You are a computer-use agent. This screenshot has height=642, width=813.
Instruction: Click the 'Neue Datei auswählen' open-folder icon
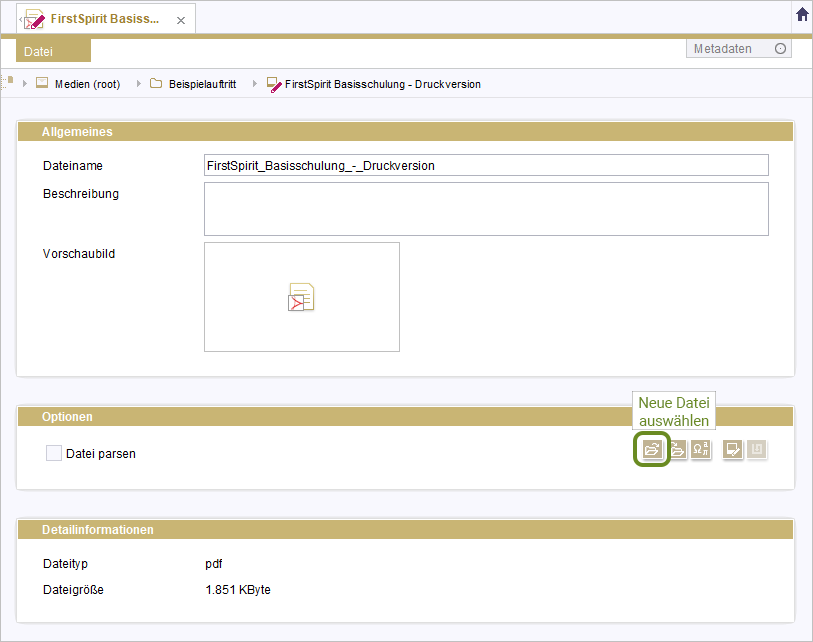coord(652,449)
